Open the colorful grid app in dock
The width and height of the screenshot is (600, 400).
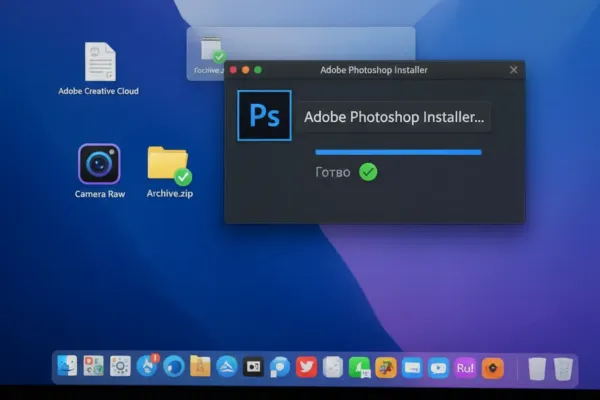[94, 366]
